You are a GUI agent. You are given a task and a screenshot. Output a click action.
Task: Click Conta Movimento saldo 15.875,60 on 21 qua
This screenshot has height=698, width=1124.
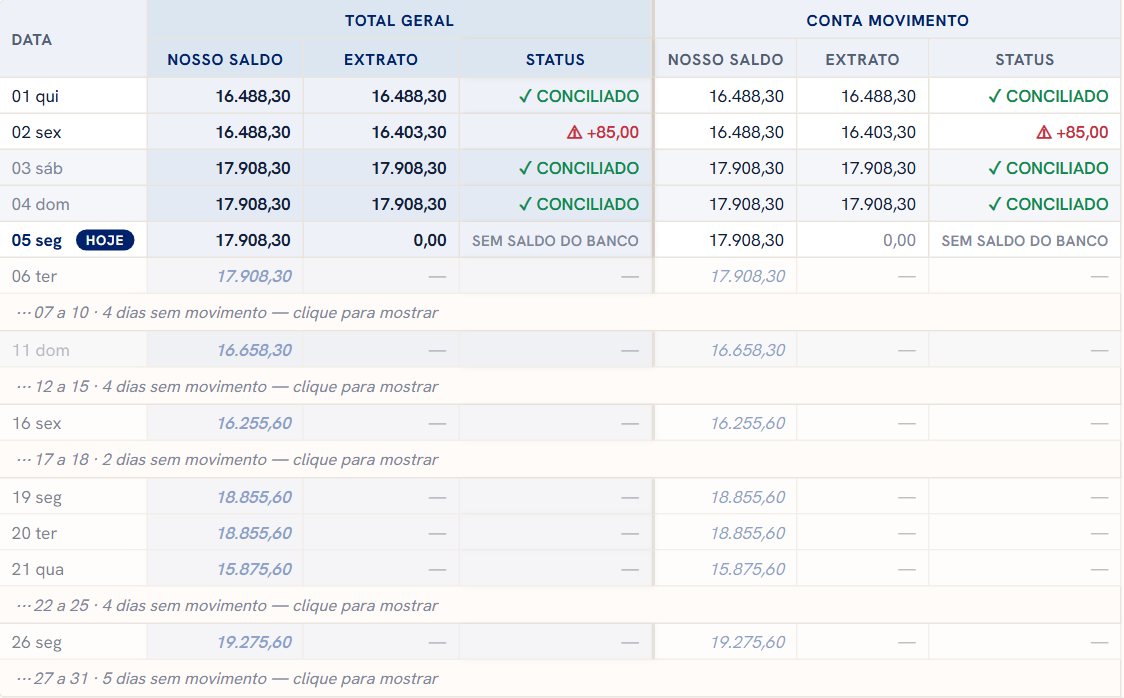pos(748,570)
